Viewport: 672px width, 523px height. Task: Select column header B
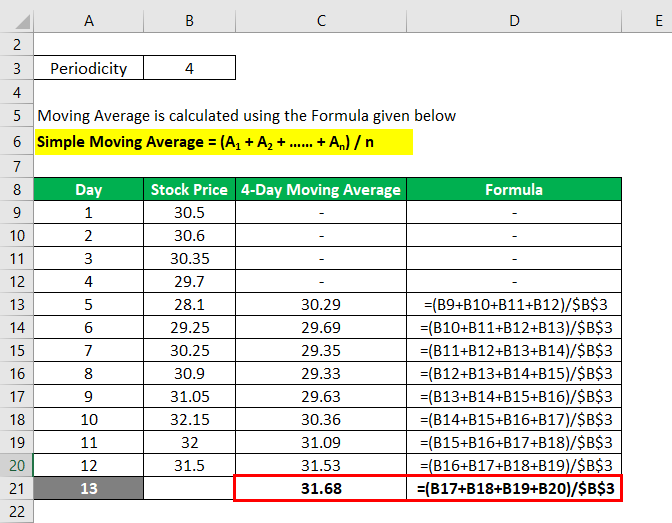coord(189,18)
